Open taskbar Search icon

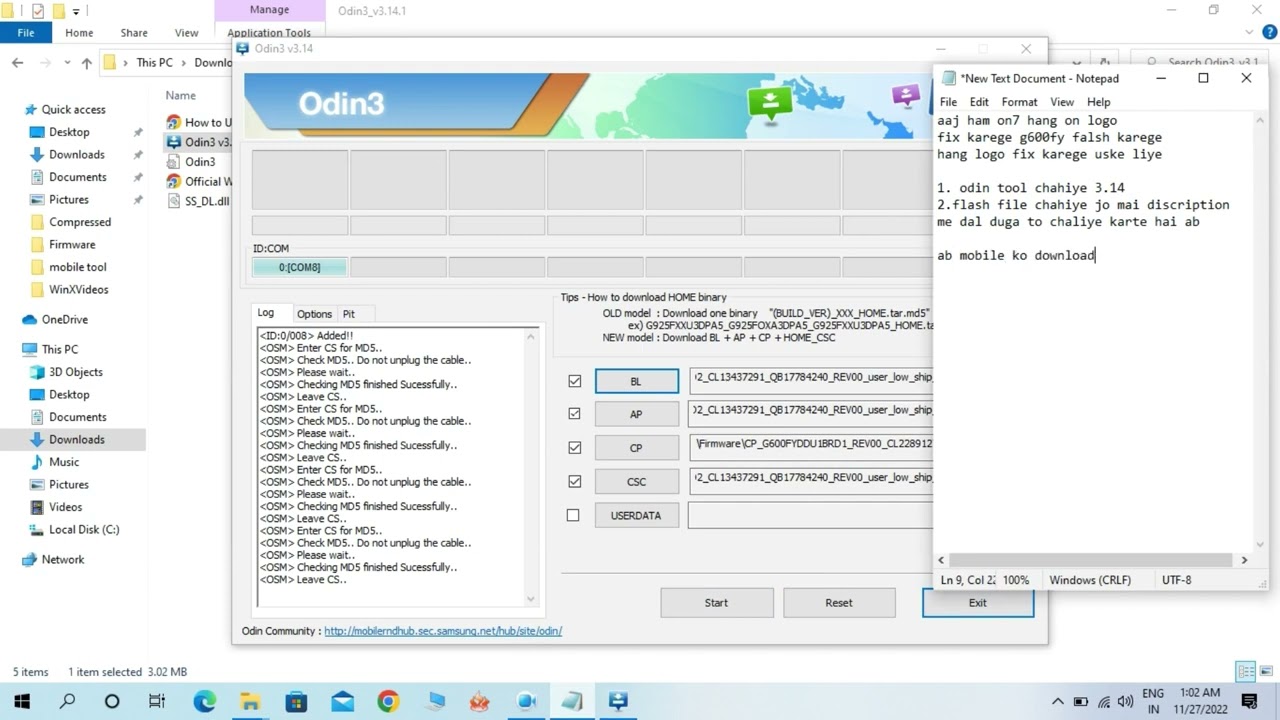67,701
